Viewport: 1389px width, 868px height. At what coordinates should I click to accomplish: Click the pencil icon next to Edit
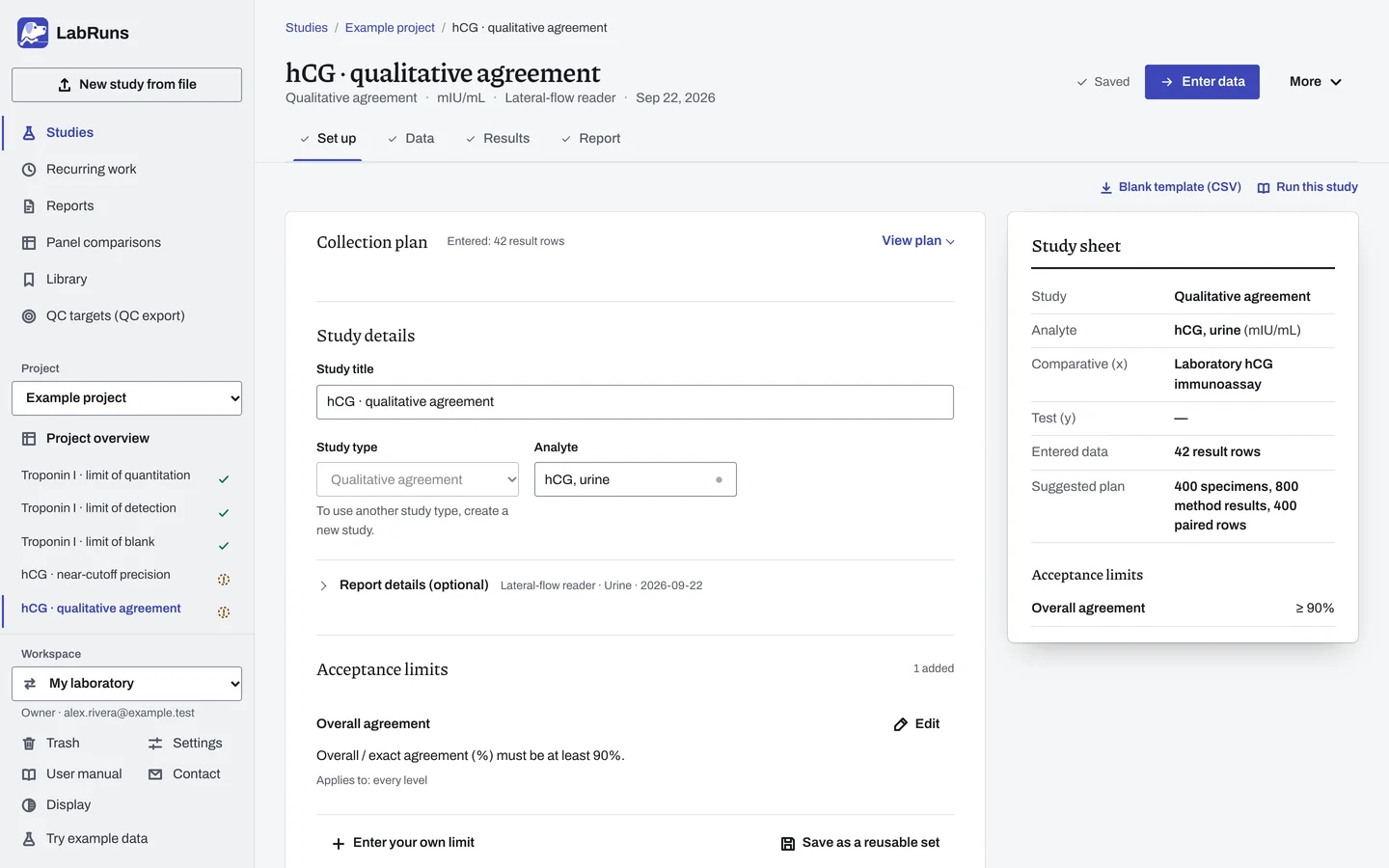click(x=901, y=724)
